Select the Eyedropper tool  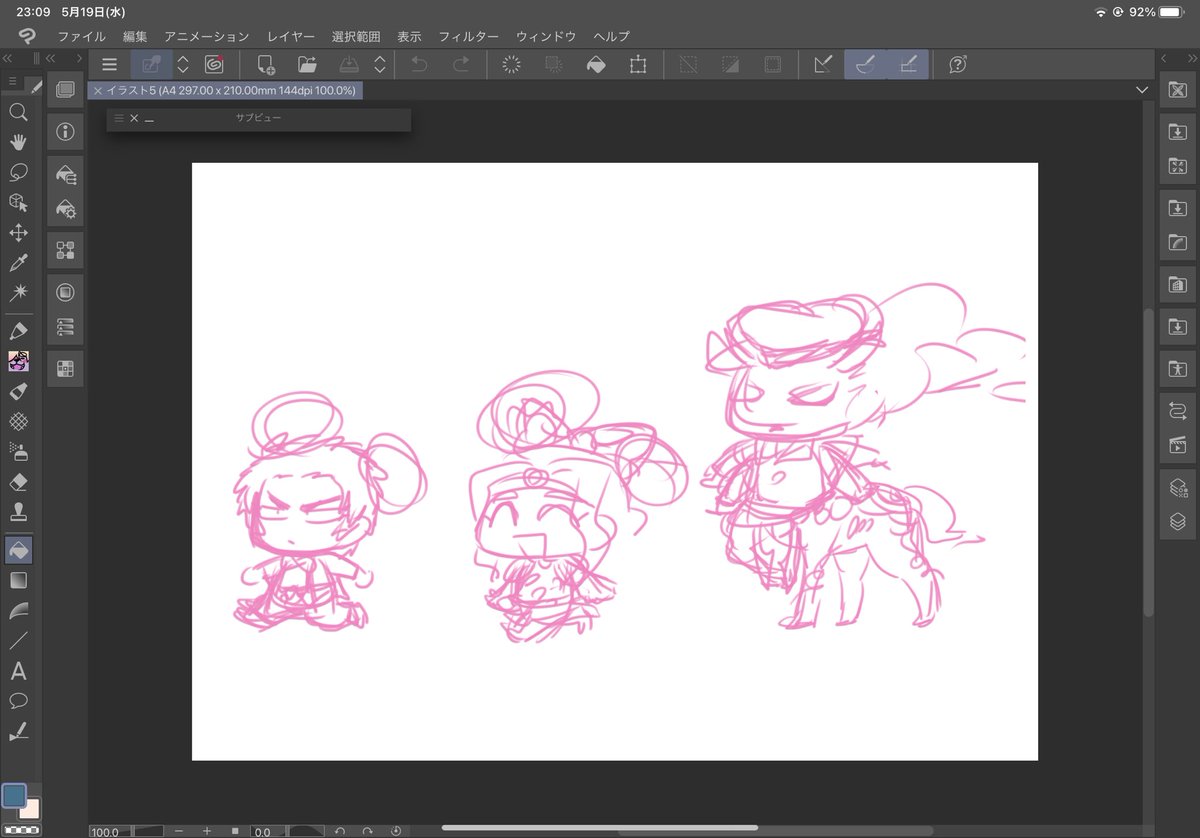(x=18, y=263)
